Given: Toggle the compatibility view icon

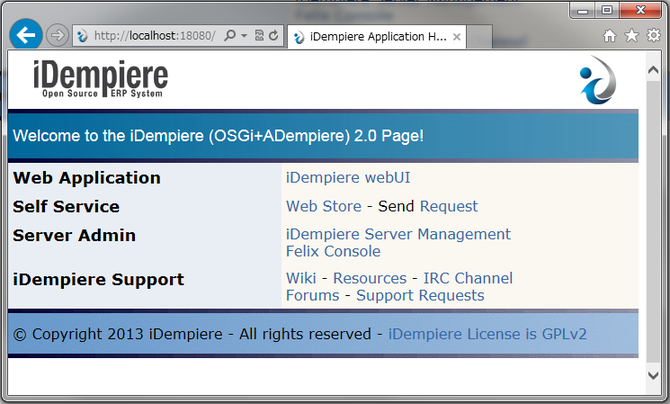Looking at the screenshot, I should (259, 35).
